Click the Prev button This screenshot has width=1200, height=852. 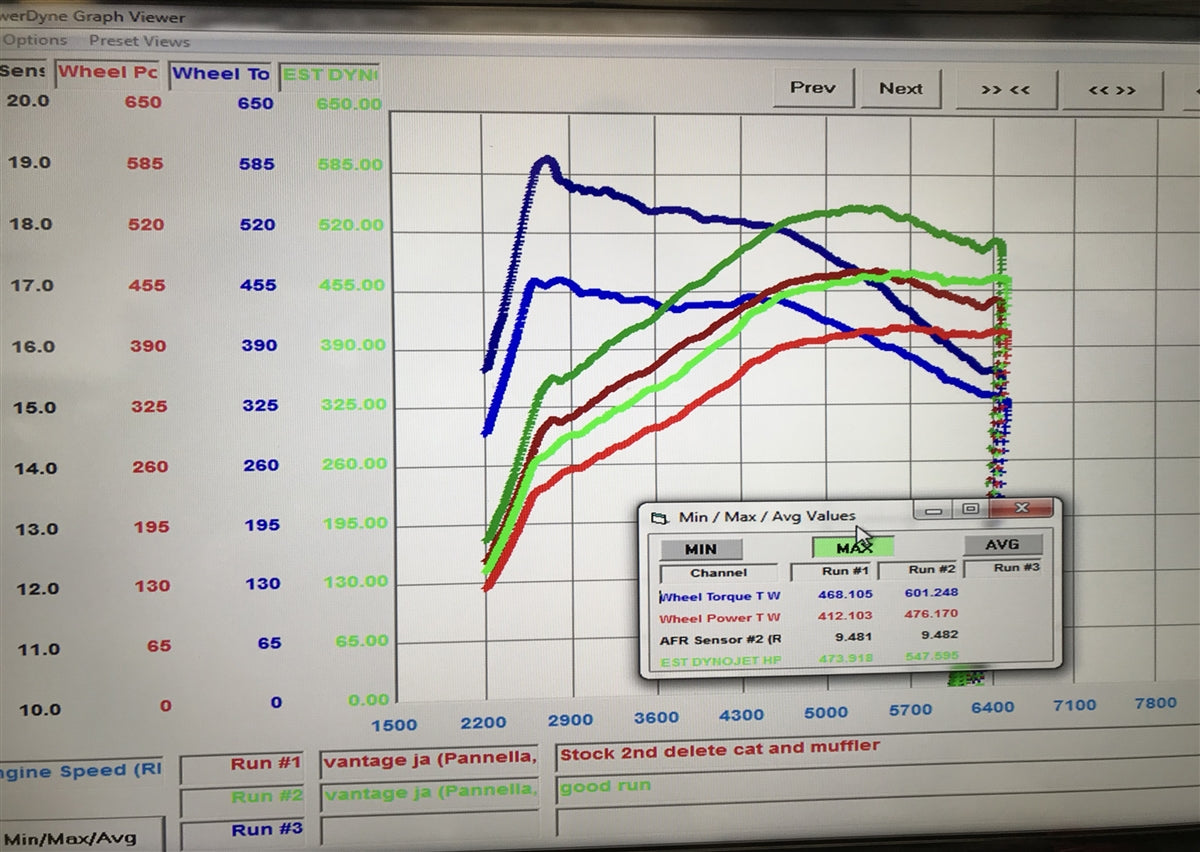[812, 88]
